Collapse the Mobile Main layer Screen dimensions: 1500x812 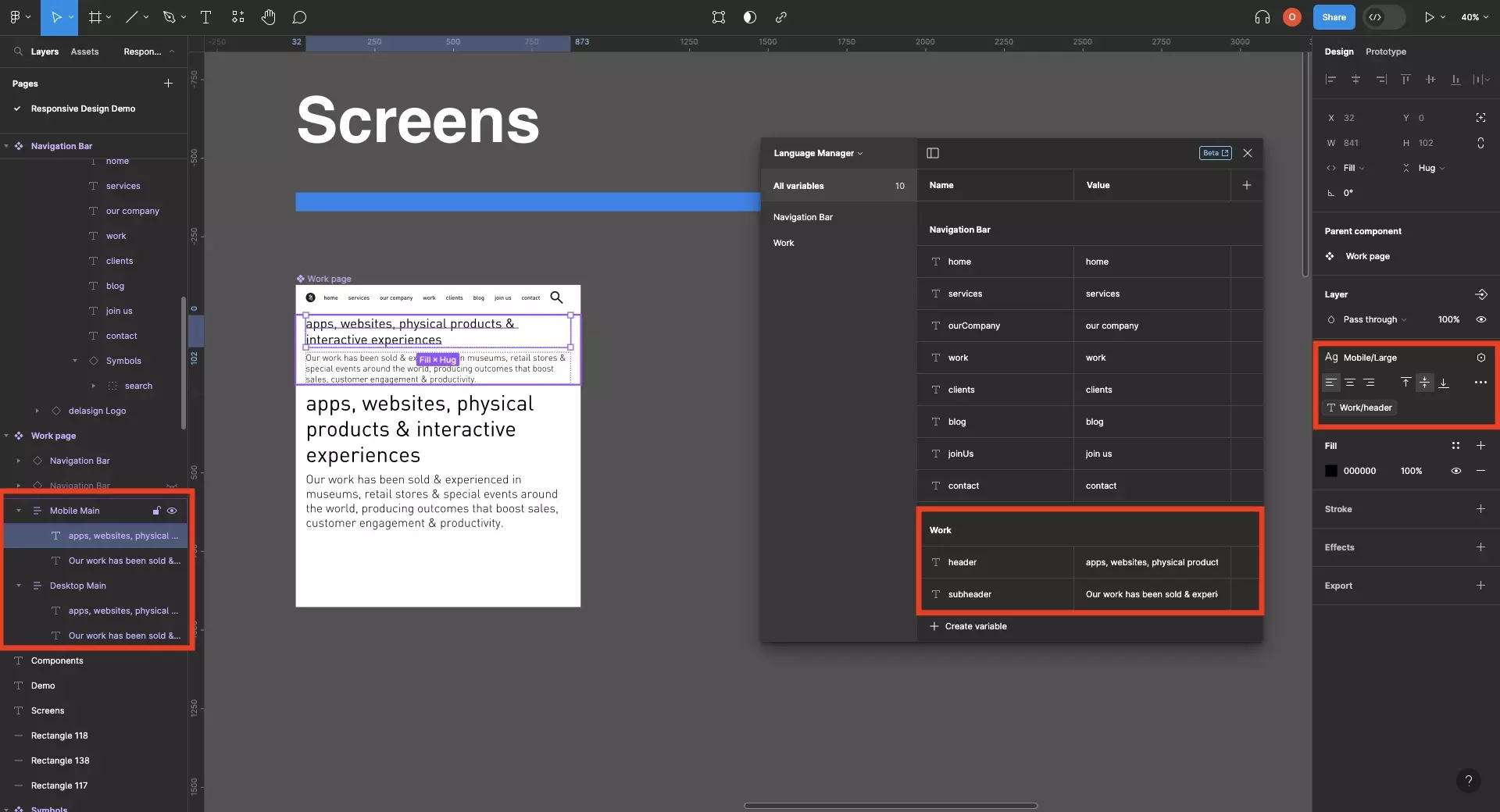(x=19, y=511)
